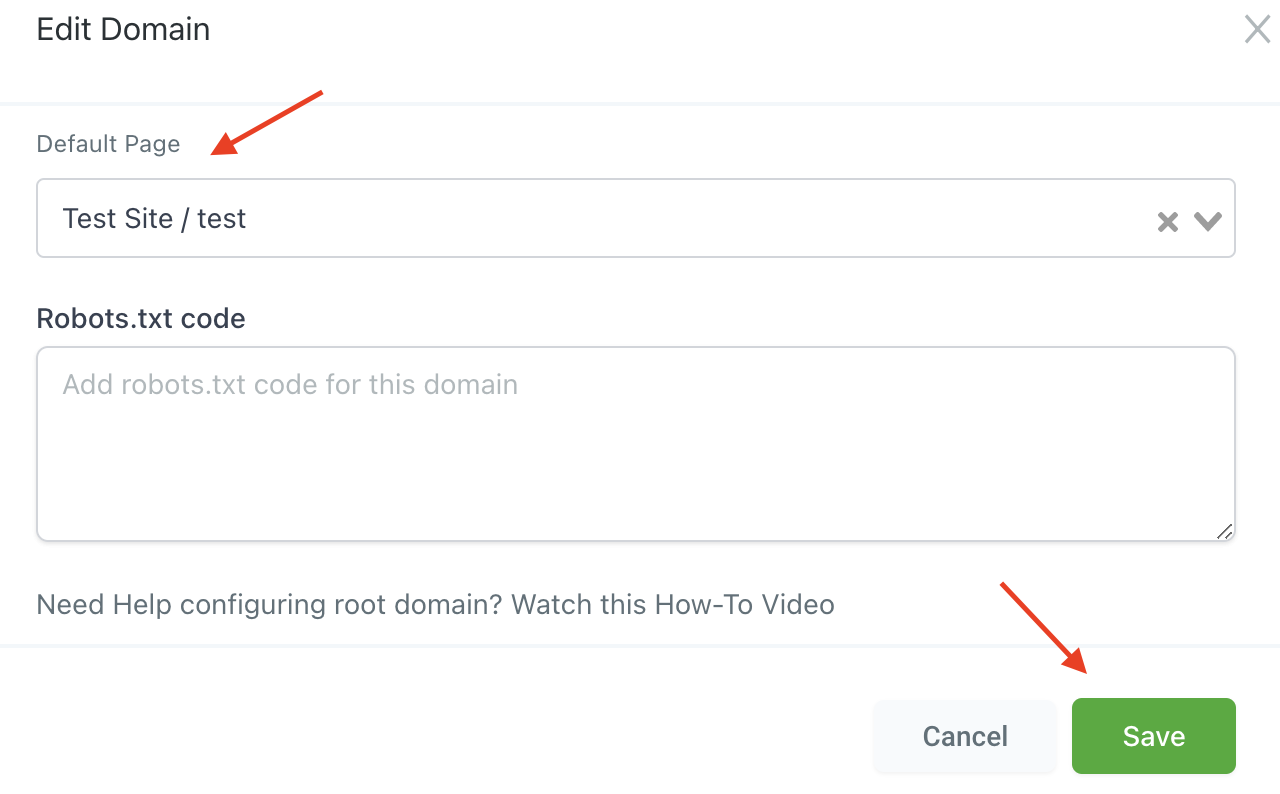The height and width of the screenshot is (794, 1280).
Task: Clear the selected Default Page value
Action: [x=1167, y=222]
